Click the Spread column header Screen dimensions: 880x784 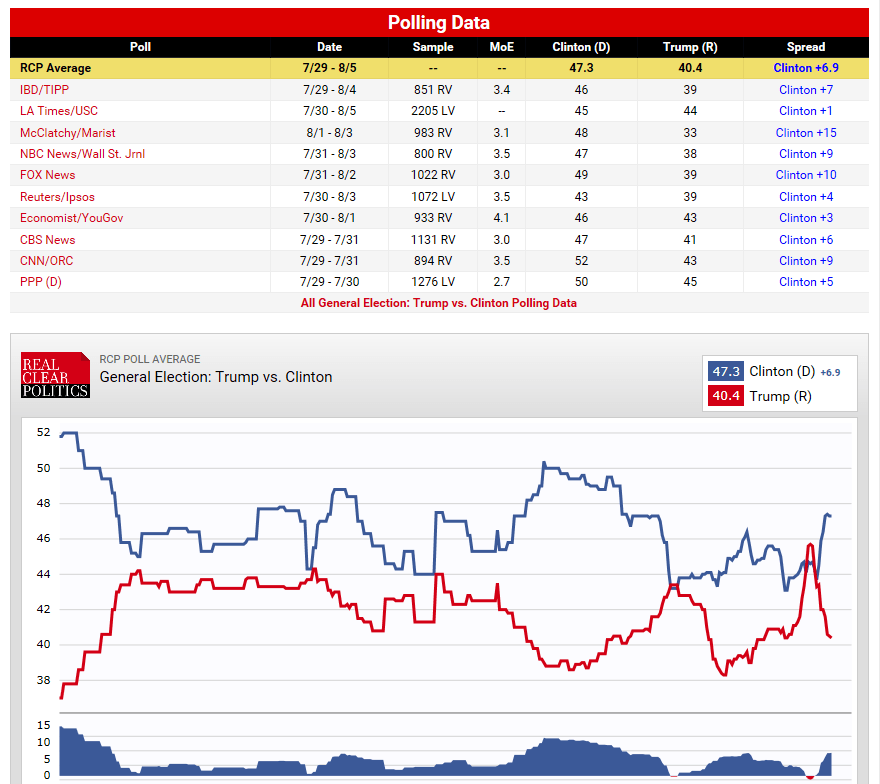(806, 47)
